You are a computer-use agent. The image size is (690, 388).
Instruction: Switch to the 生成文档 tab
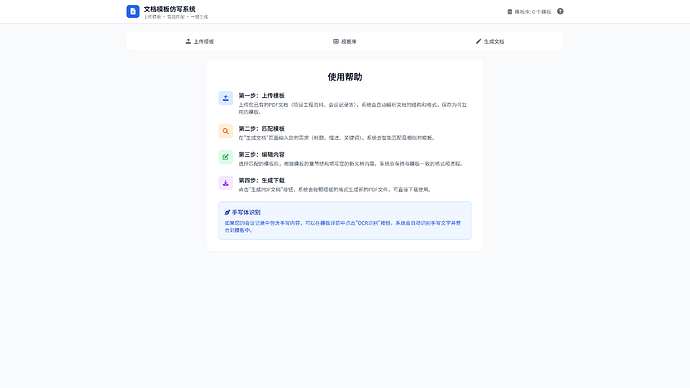[490, 41]
